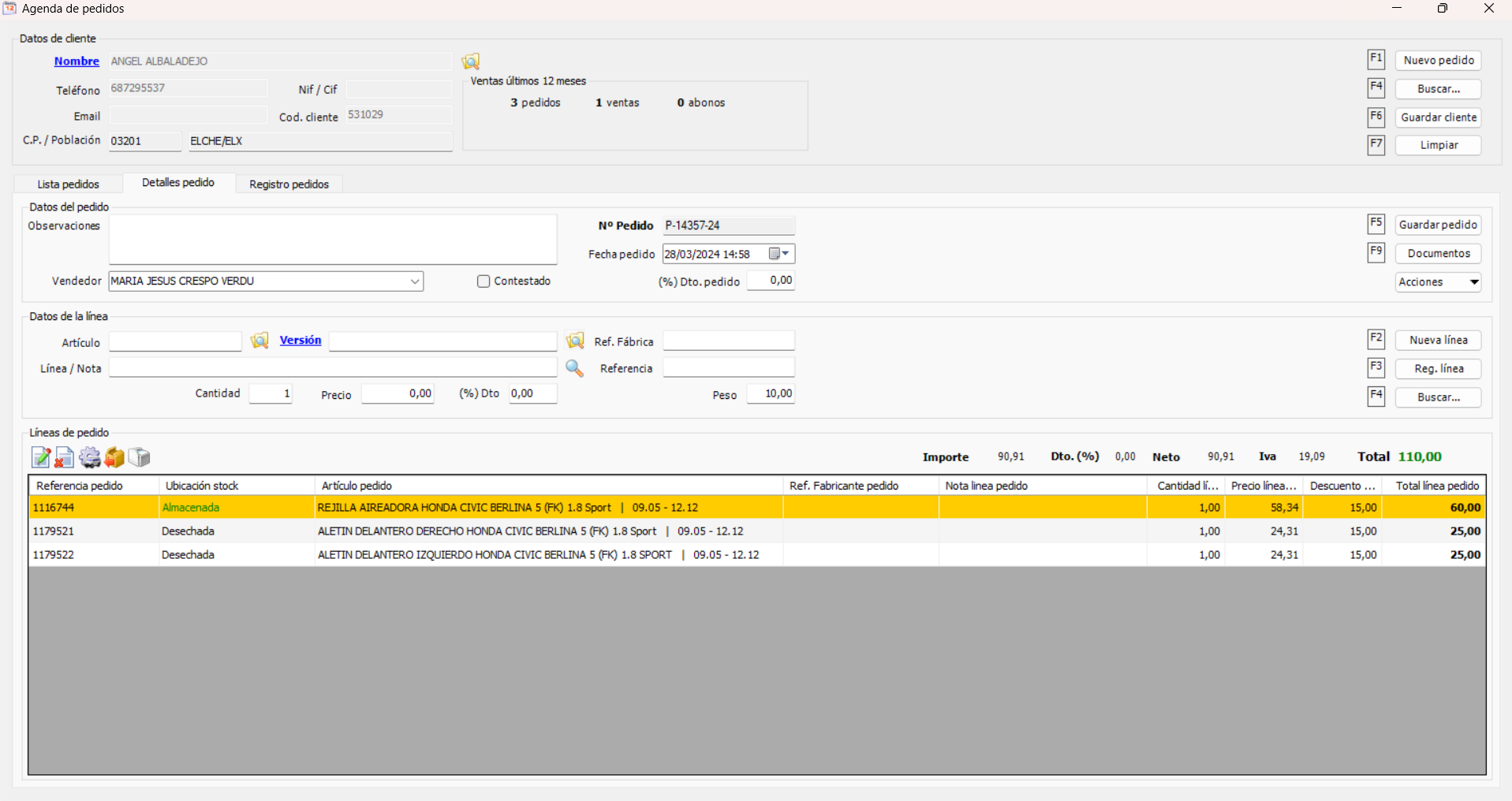This screenshot has width=1512, height=801.
Task: Open the Acciones dropdown menu
Action: 1473,282
